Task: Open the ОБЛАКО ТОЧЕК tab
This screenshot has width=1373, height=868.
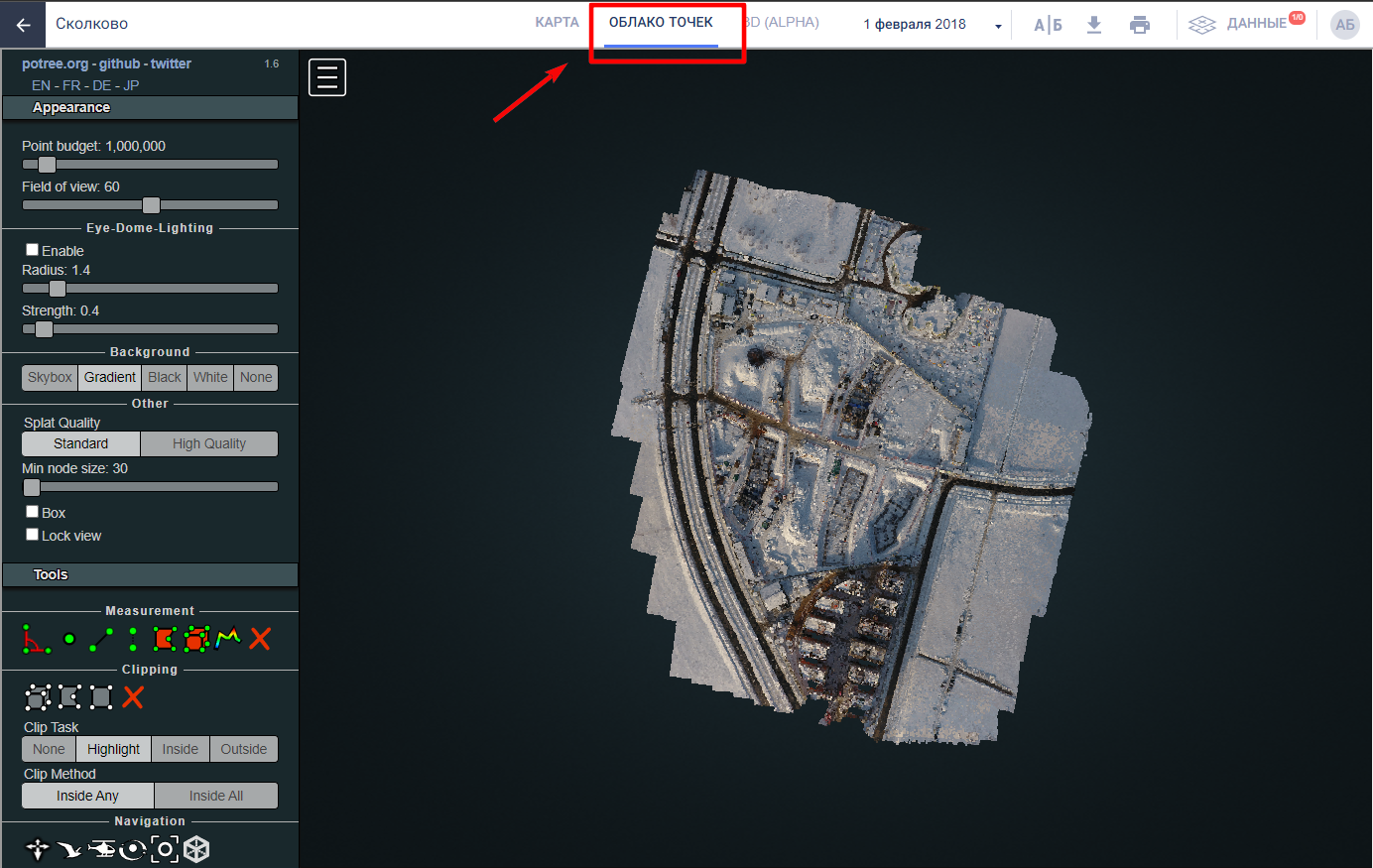Action: (661, 23)
